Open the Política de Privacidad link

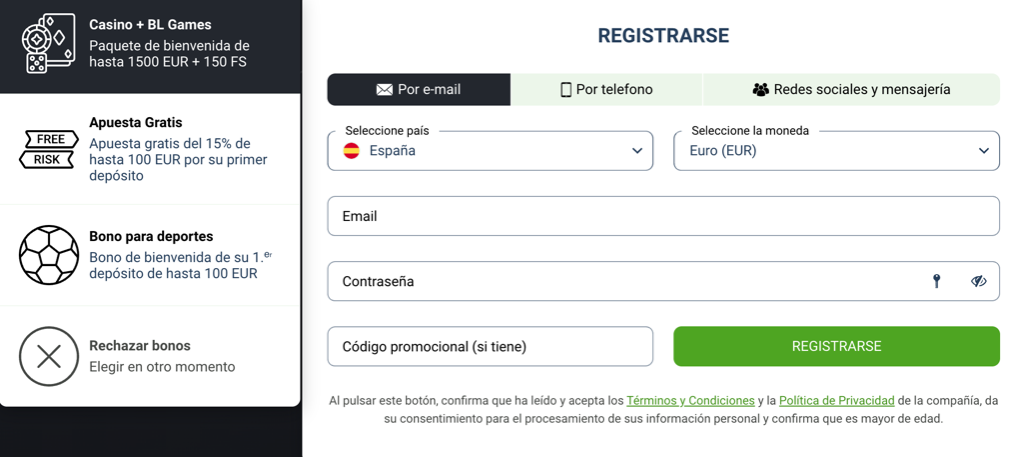pyautogui.click(x=837, y=401)
